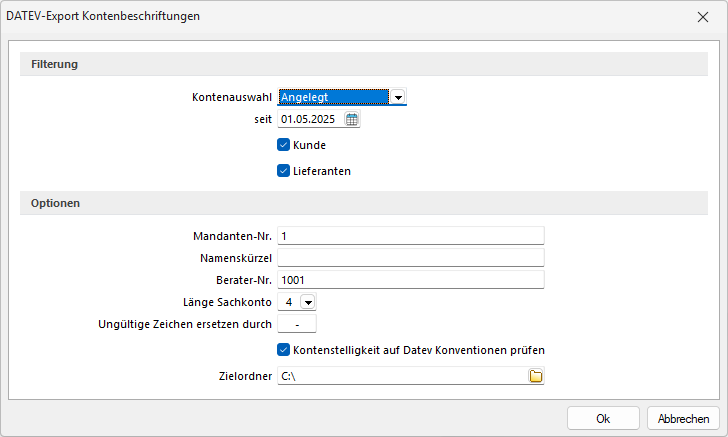Open the Länge Sachkonto dropdown

[x=308, y=302]
